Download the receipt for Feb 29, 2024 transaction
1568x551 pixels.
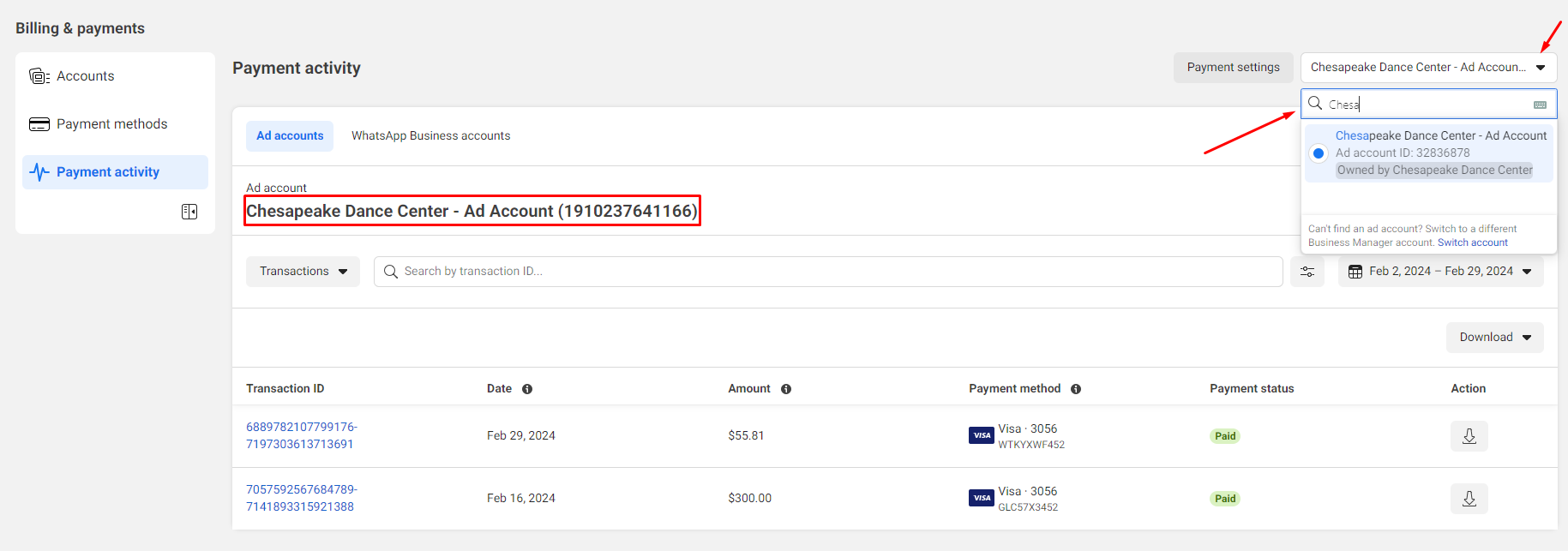[x=1469, y=436]
